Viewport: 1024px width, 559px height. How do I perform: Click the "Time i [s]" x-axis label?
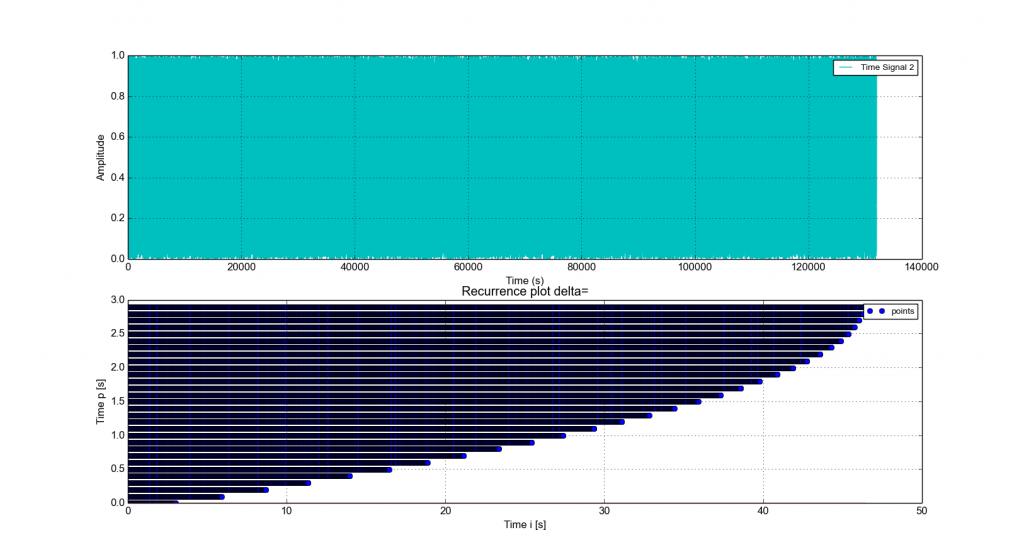[525, 524]
